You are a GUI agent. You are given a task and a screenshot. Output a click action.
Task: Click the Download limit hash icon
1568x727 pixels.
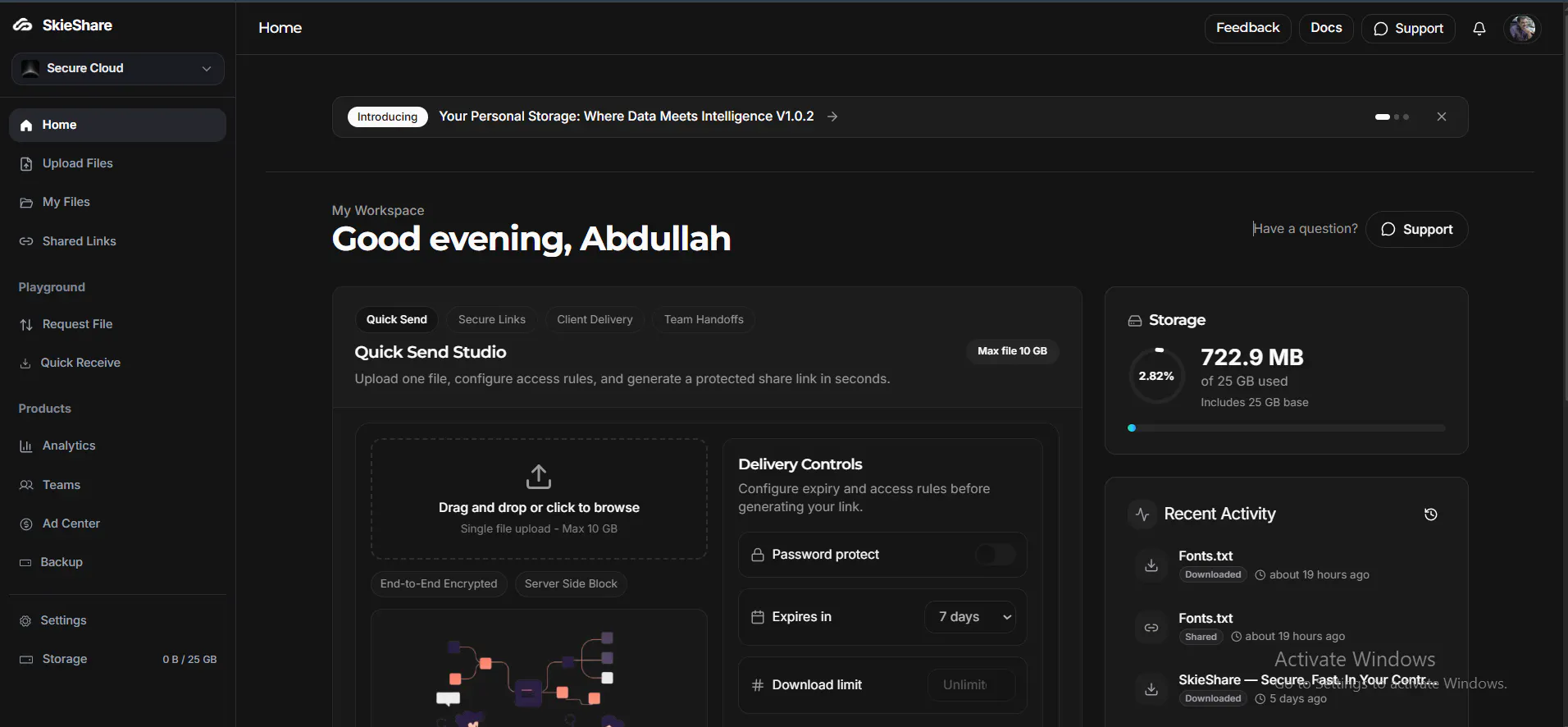pyautogui.click(x=758, y=685)
